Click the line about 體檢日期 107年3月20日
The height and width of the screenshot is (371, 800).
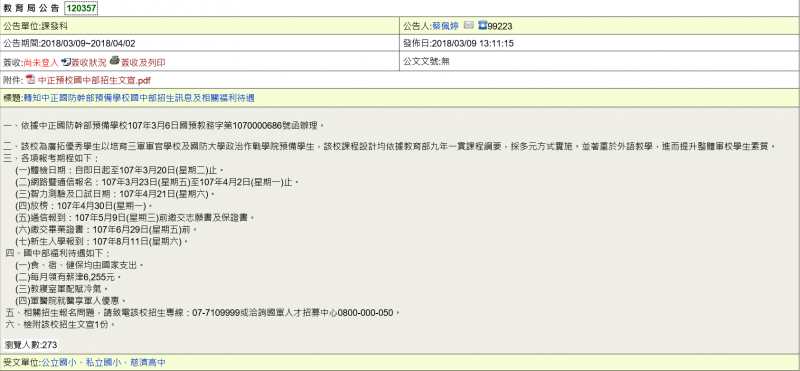pyautogui.click(x=120, y=169)
